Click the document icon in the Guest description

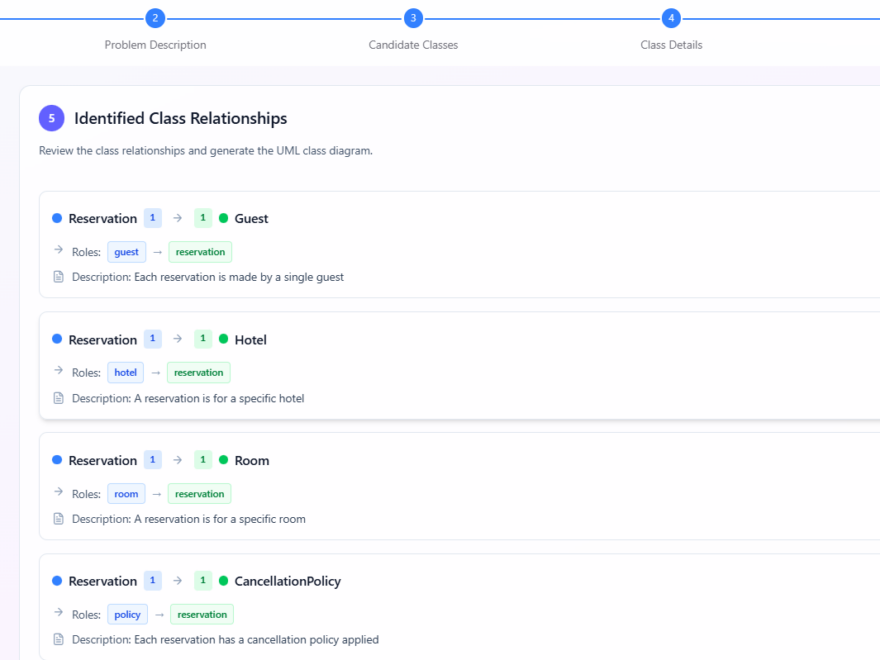click(x=58, y=277)
